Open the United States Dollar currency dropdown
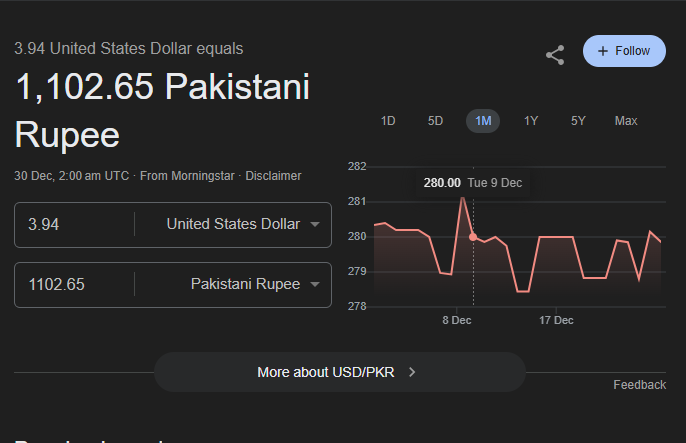The height and width of the screenshot is (443, 686). coord(242,224)
